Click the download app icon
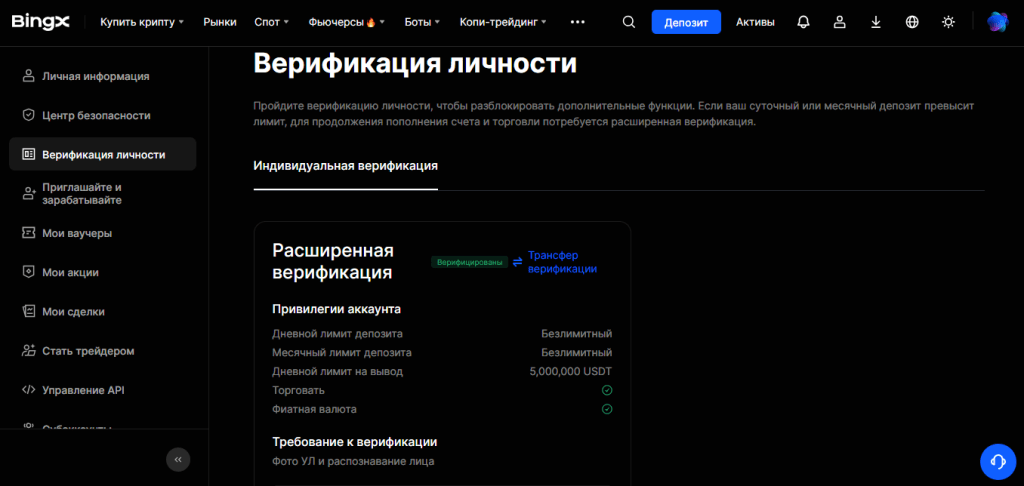Screen dimensions: 1024x486 coord(876,22)
